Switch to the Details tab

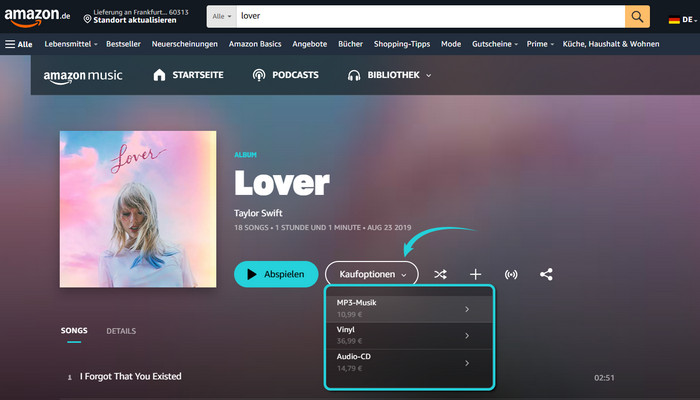[121, 331]
